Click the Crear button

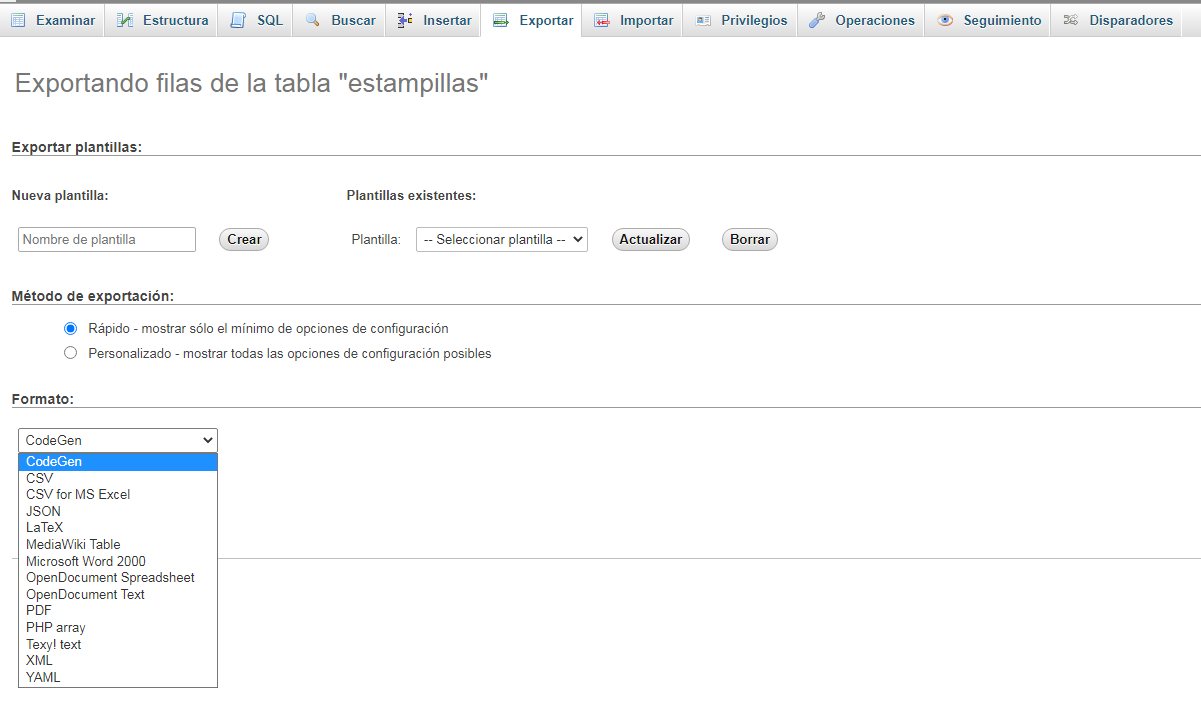coord(243,239)
